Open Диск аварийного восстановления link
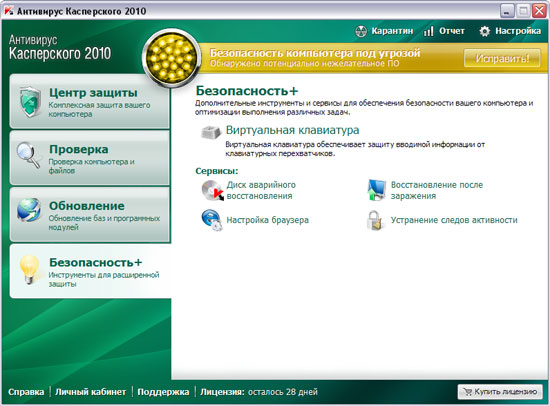The height and width of the screenshot is (406, 550). point(261,190)
